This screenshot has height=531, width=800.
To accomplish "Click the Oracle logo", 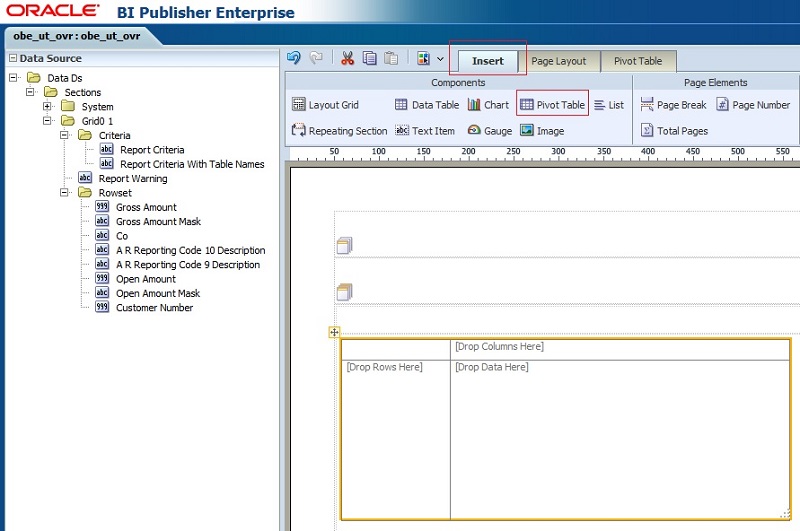I will click(53, 10).
